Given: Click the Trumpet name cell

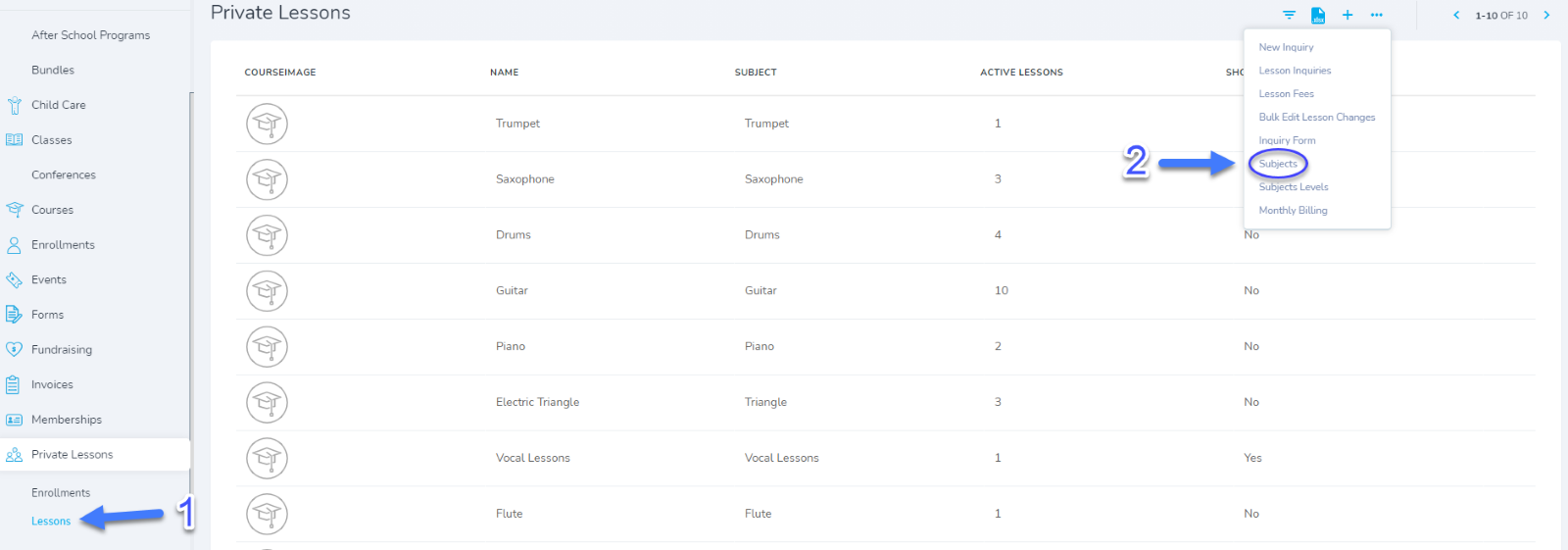Looking at the screenshot, I should [x=517, y=124].
